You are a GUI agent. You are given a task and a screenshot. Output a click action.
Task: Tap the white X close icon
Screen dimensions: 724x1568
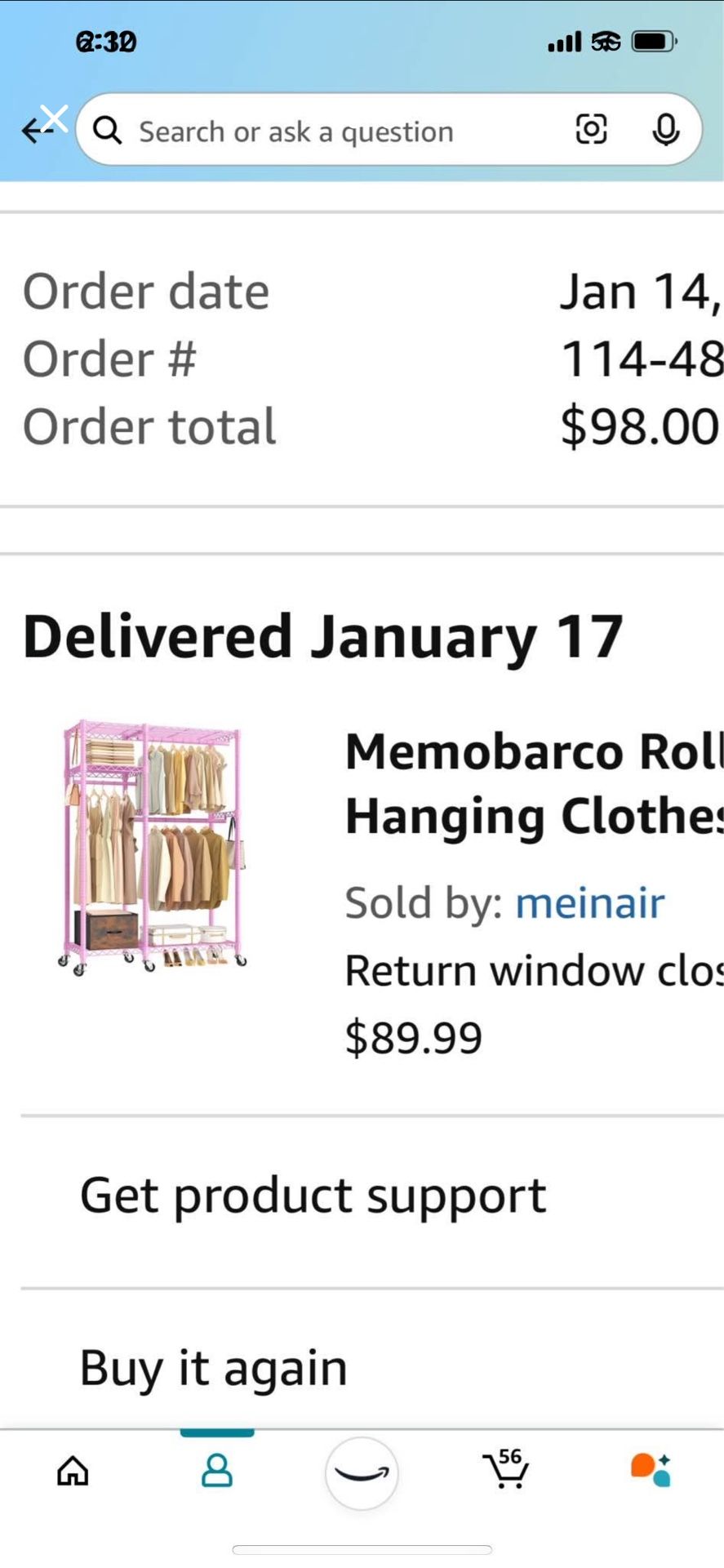[x=55, y=118]
